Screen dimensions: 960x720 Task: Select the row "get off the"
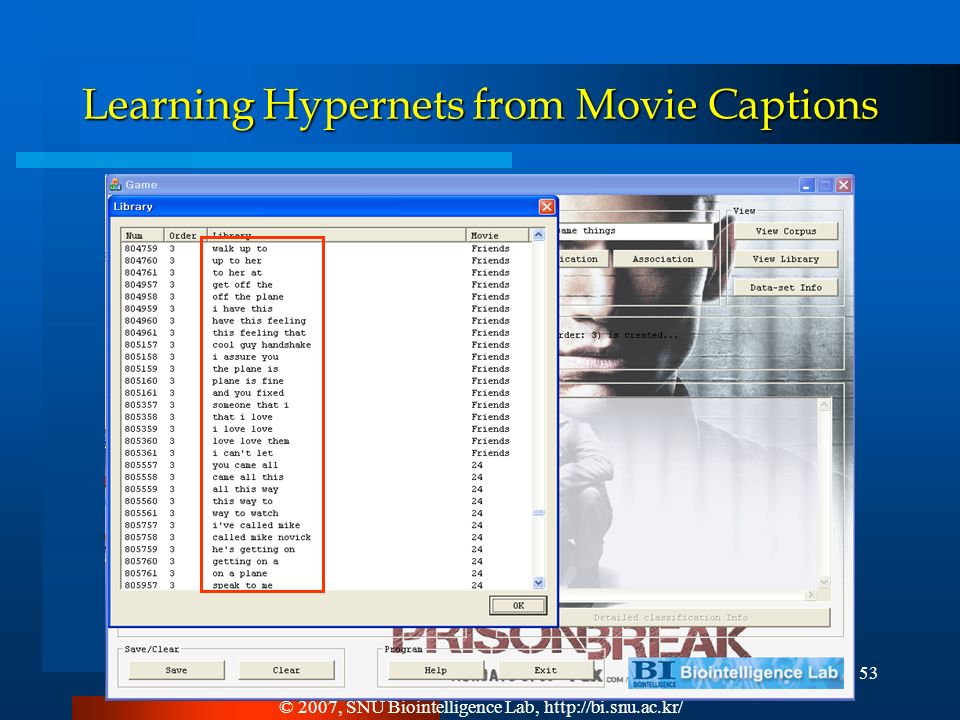coord(326,285)
